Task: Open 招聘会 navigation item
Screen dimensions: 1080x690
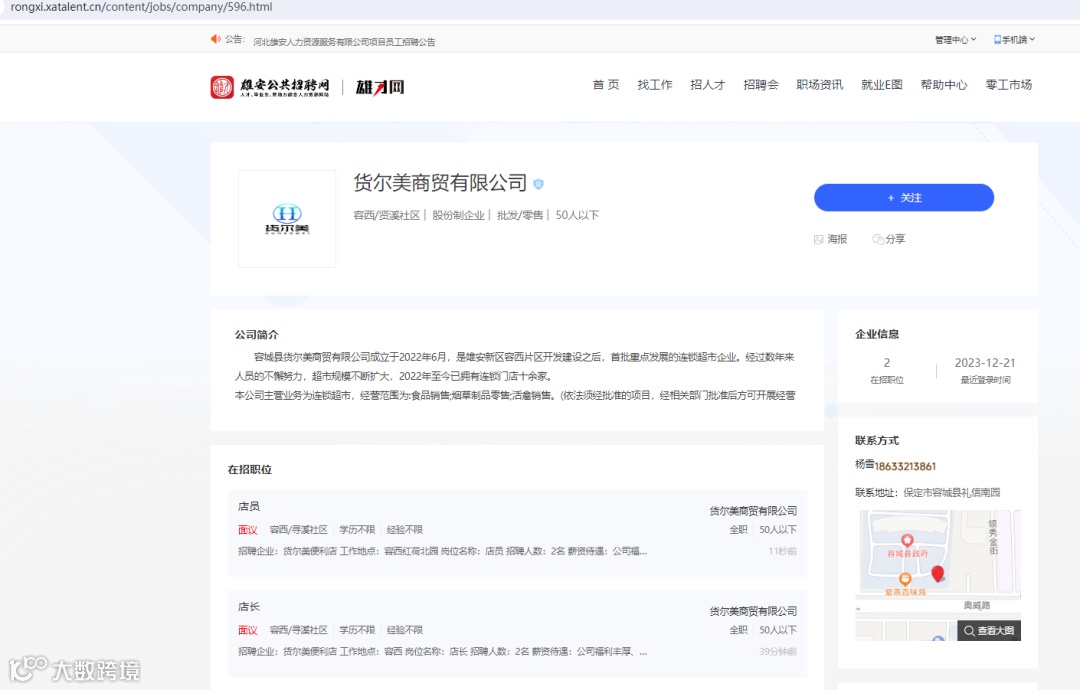Action: [x=760, y=85]
